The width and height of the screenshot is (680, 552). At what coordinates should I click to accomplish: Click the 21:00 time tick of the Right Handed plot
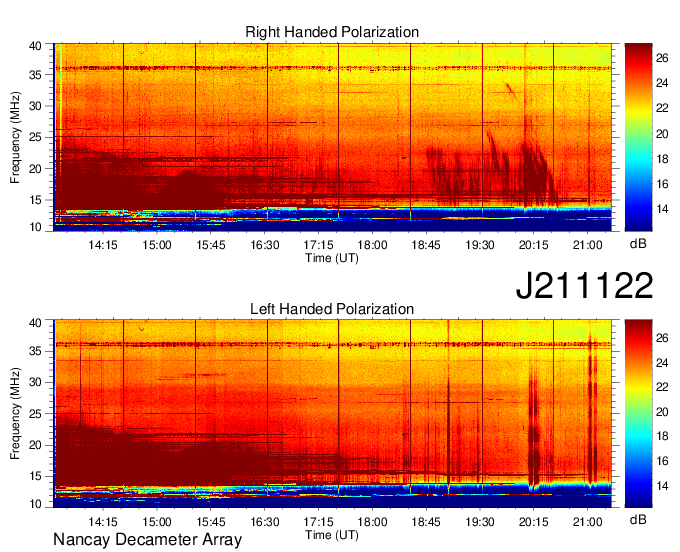[x=588, y=245]
